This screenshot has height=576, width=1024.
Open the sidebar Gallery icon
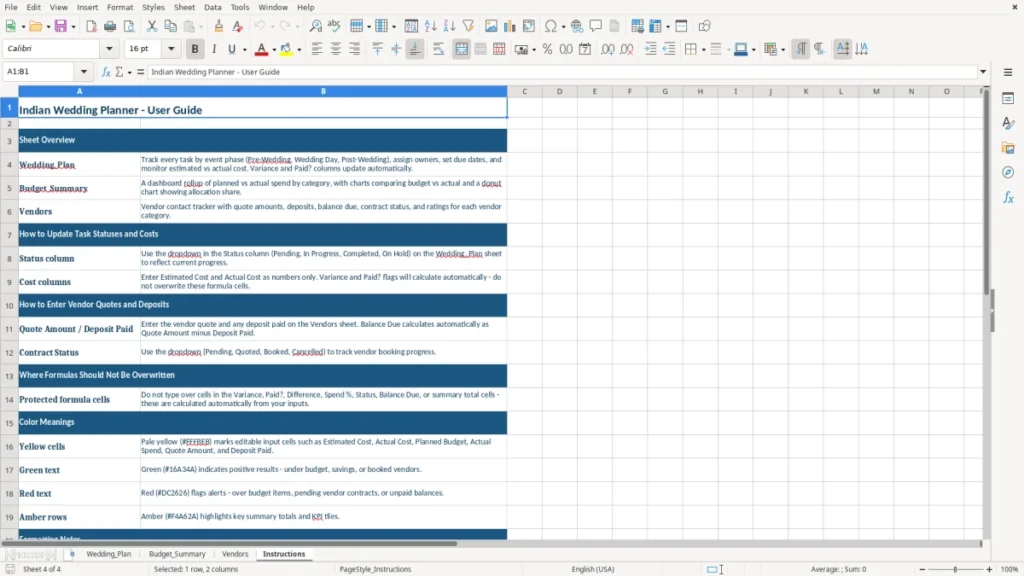(1008, 148)
